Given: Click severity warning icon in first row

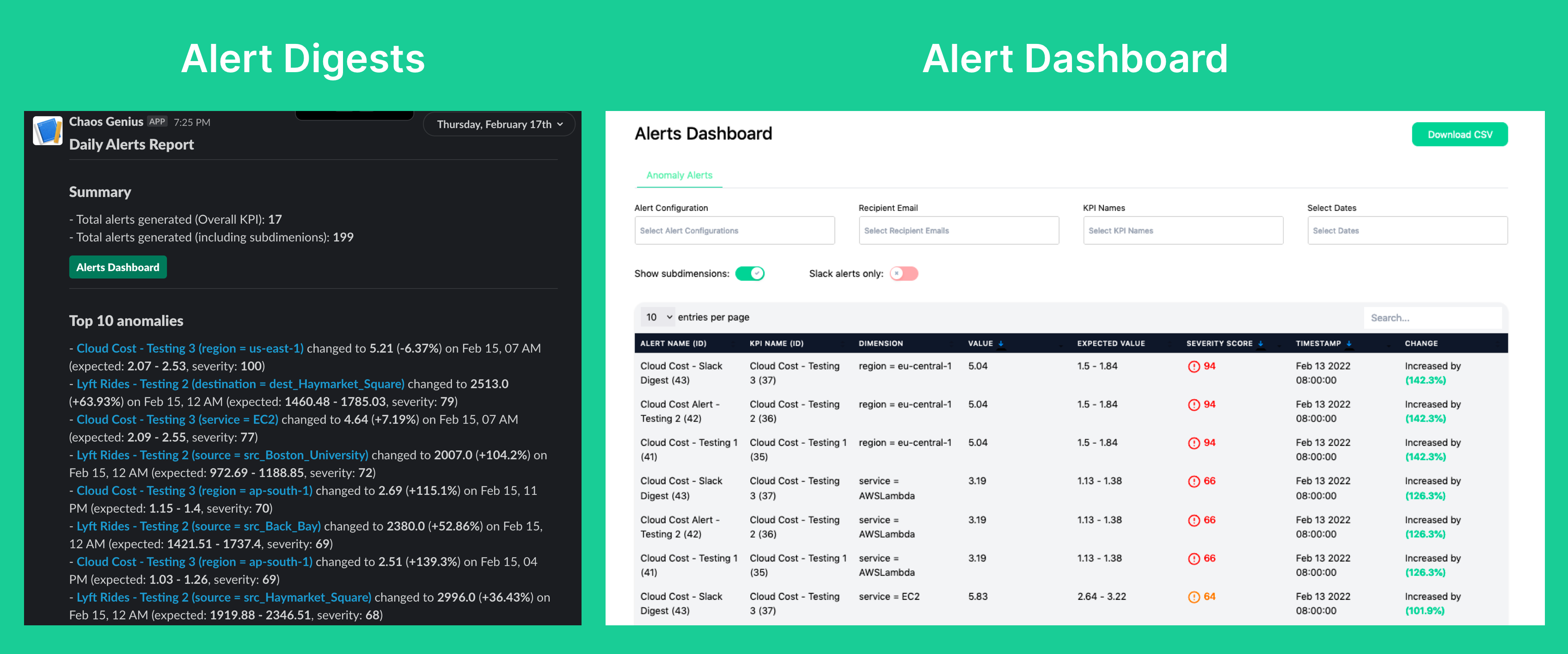Looking at the screenshot, I should [x=1194, y=367].
